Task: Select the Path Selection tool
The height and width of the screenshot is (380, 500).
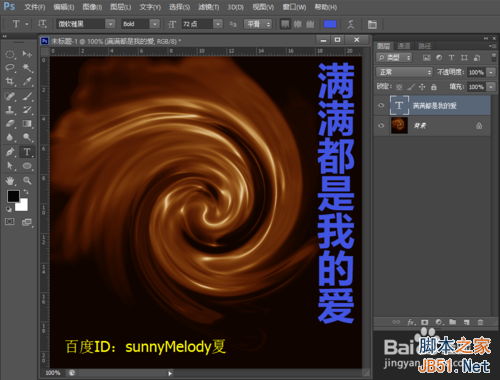Action: (x=10, y=166)
